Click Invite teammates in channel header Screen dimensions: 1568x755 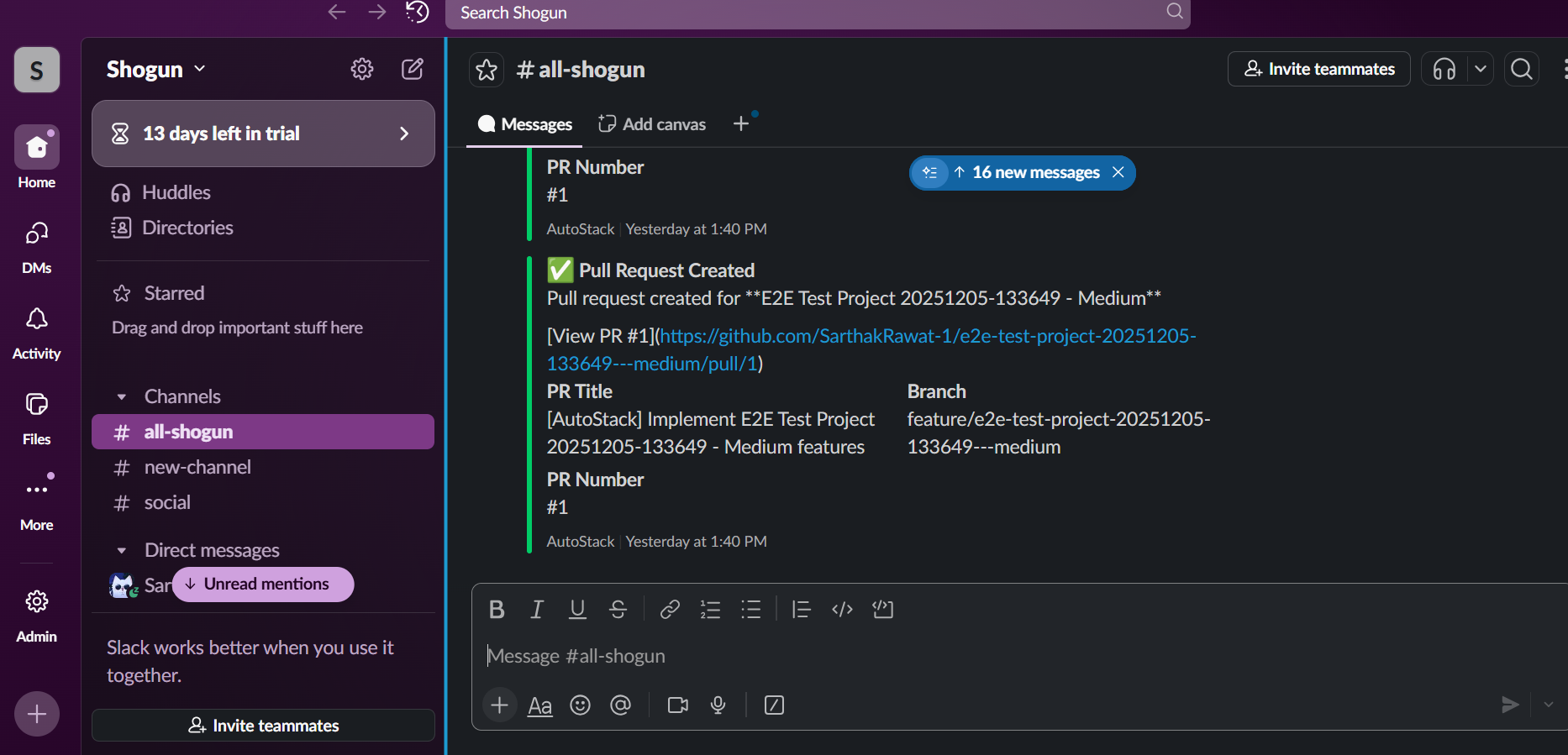tap(1319, 69)
